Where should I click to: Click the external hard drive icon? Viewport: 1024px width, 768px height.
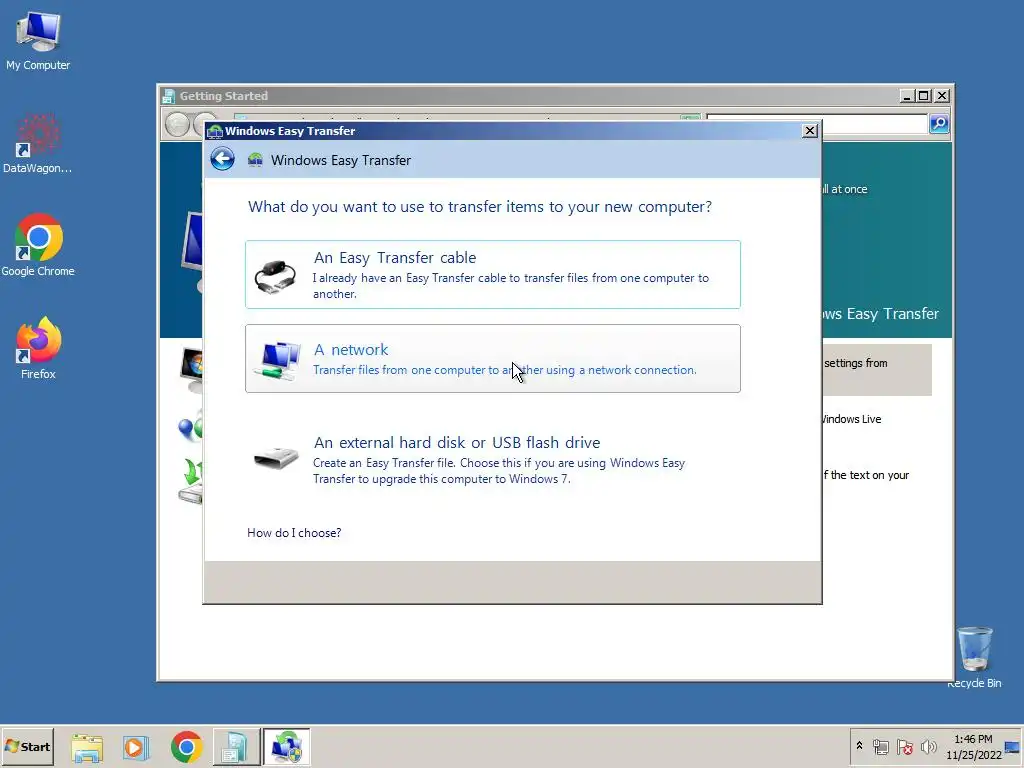(x=276, y=457)
